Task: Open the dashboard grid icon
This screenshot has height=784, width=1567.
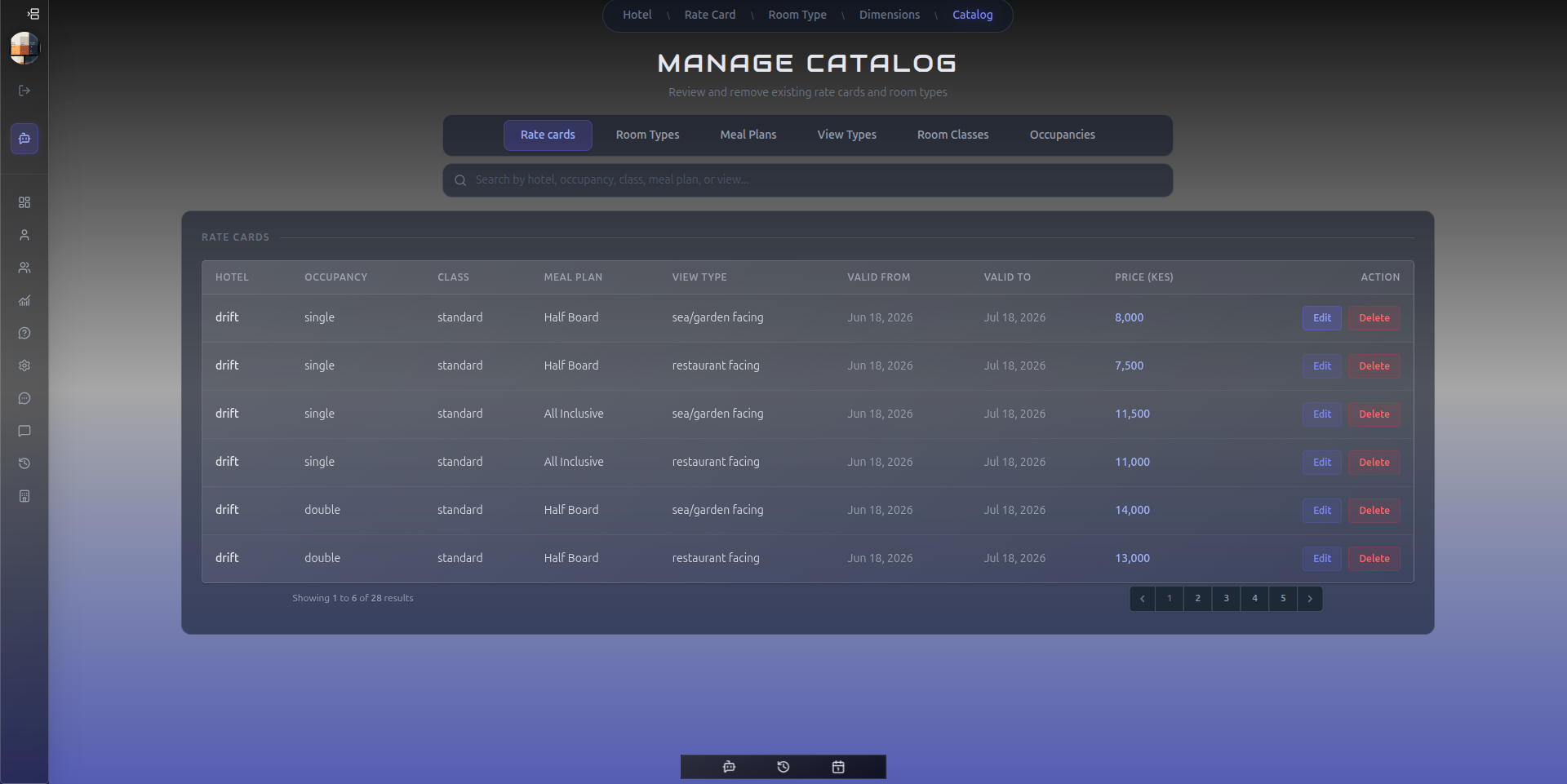Action: point(24,202)
